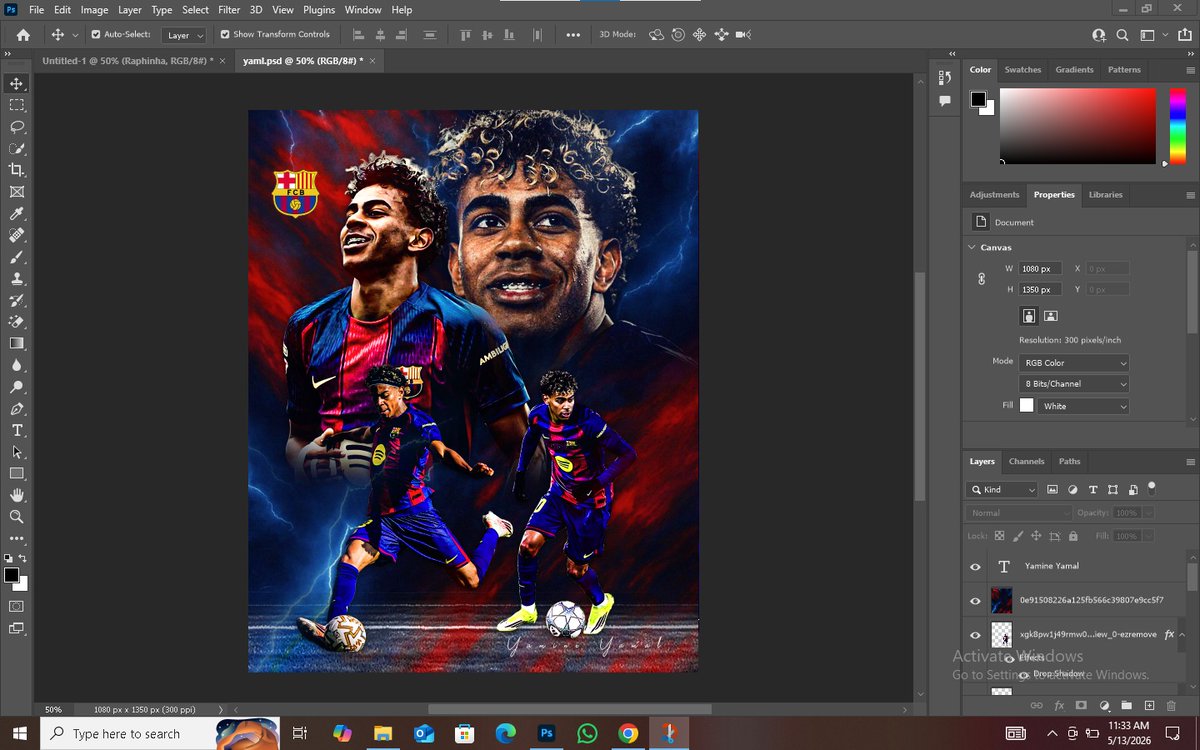Collapse the Canvas section in Properties

(x=972, y=247)
